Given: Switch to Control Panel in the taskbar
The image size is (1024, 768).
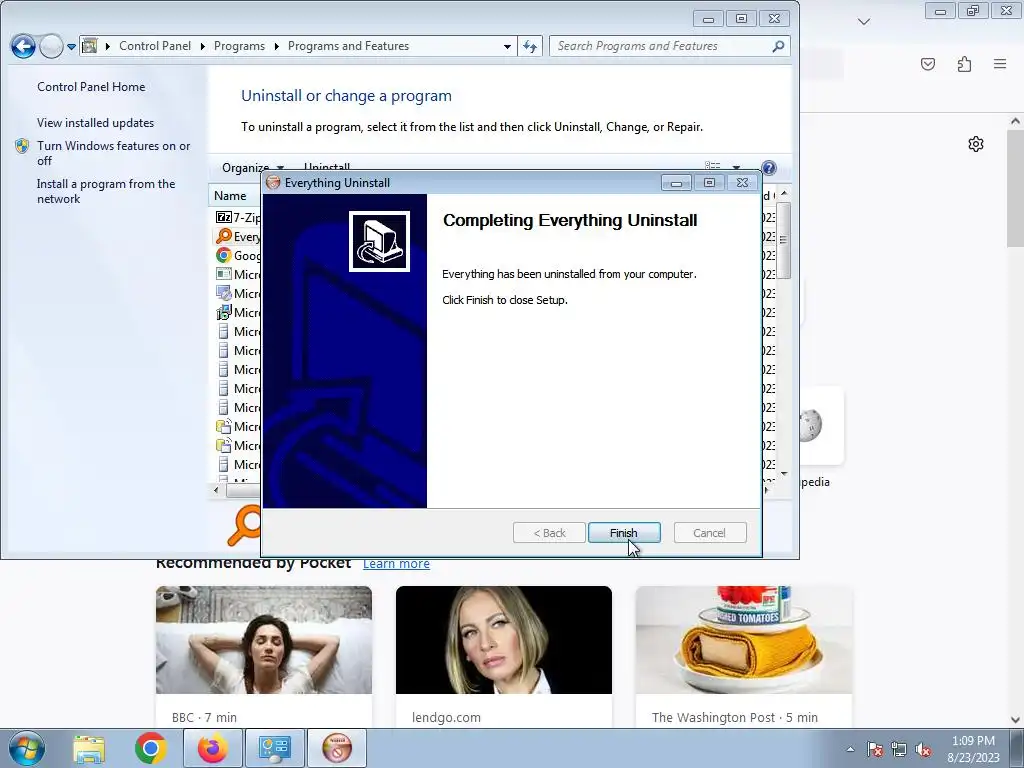Looking at the screenshot, I should point(274,748).
